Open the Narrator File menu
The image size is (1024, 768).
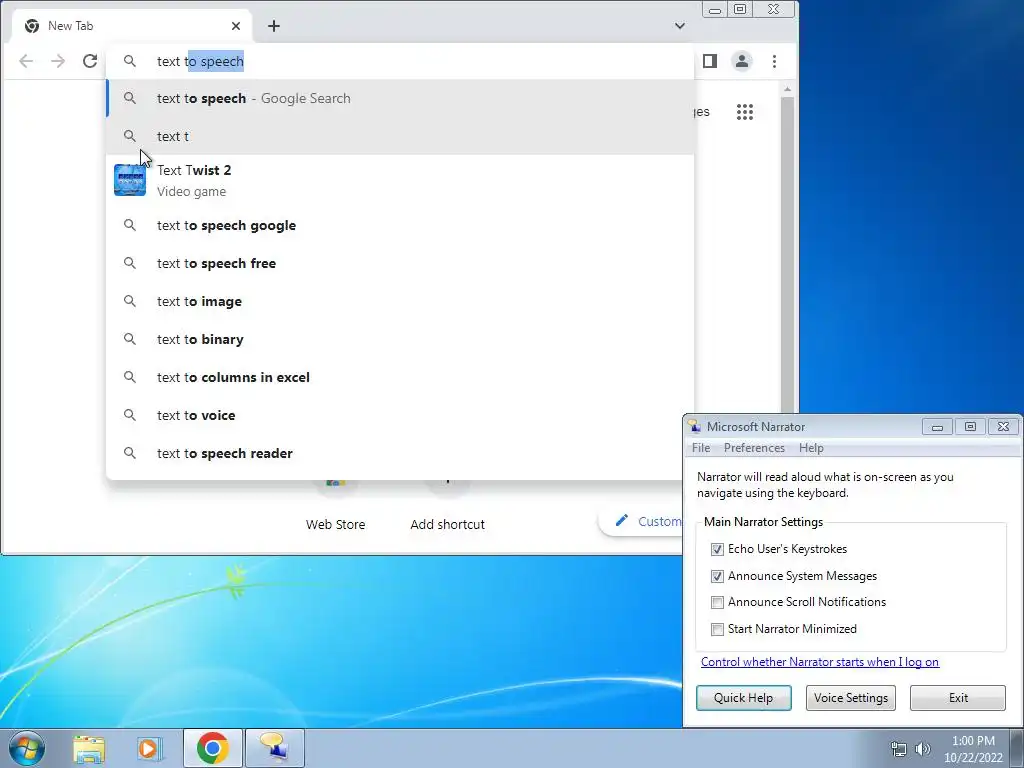[x=701, y=448]
